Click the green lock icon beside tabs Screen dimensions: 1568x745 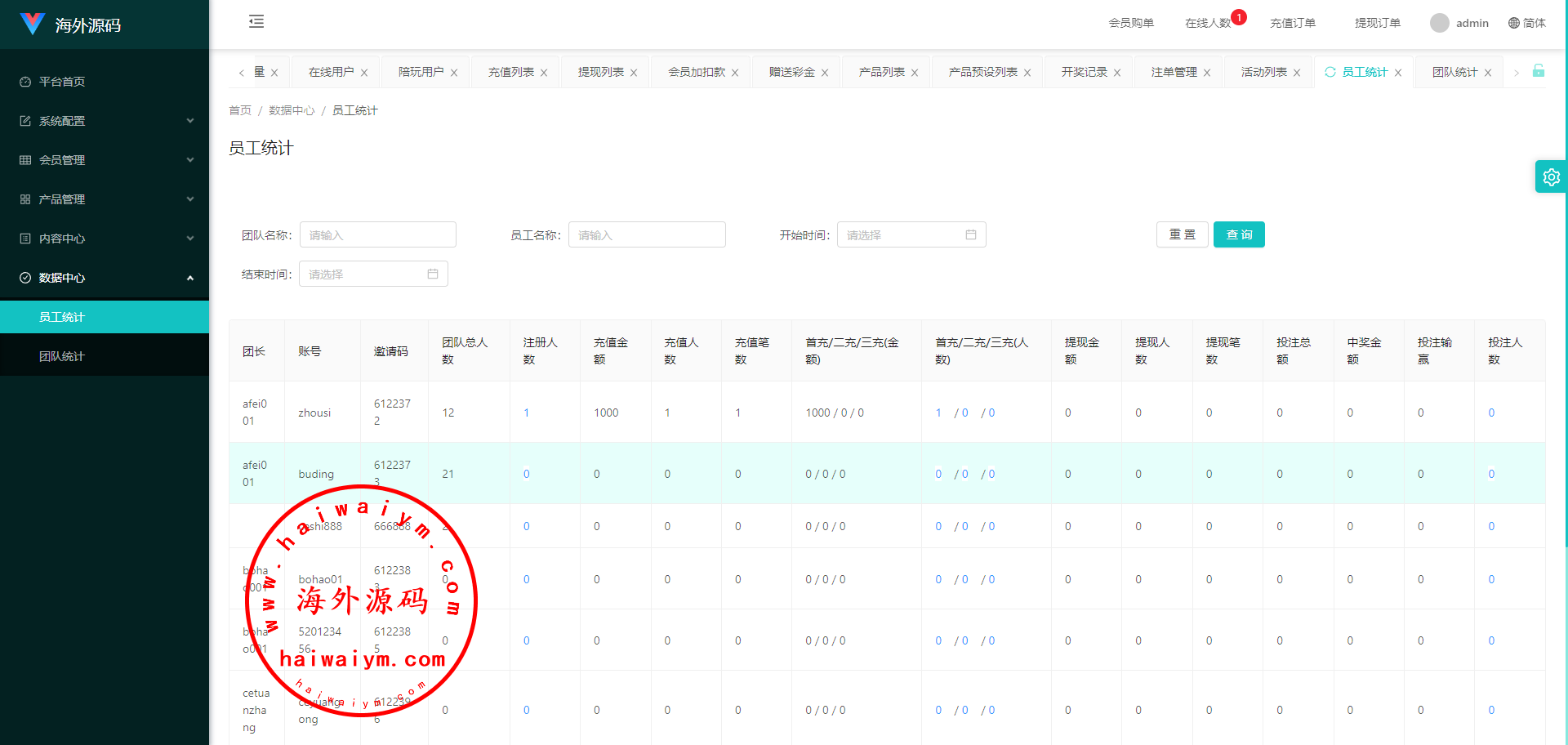pos(1538,71)
